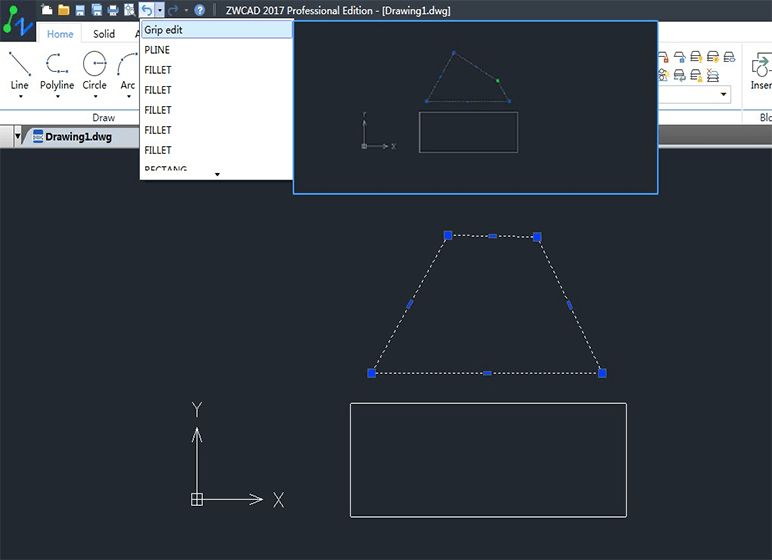Click the Open folder icon

pyautogui.click(x=64, y=9)
